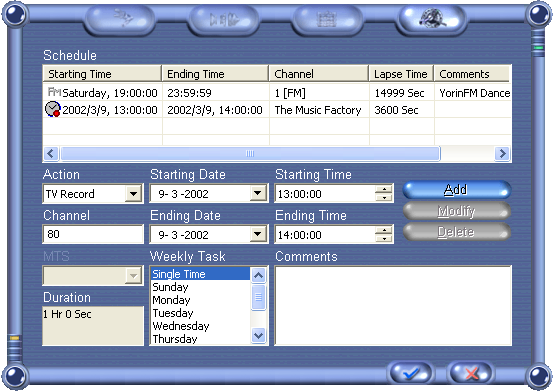Viewport: 554px width, 391px height.
Task: Click the 1 [FM] channel cell
Action: 319,93
